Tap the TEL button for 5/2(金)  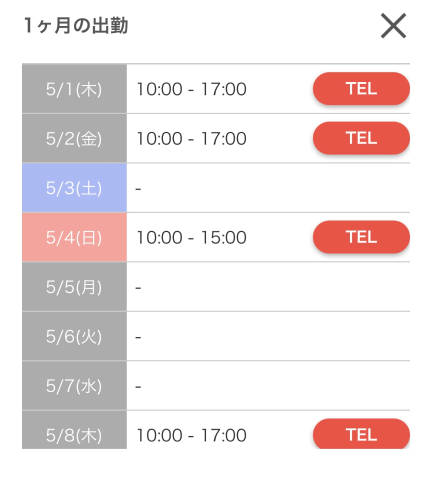(x=361, y=138)
